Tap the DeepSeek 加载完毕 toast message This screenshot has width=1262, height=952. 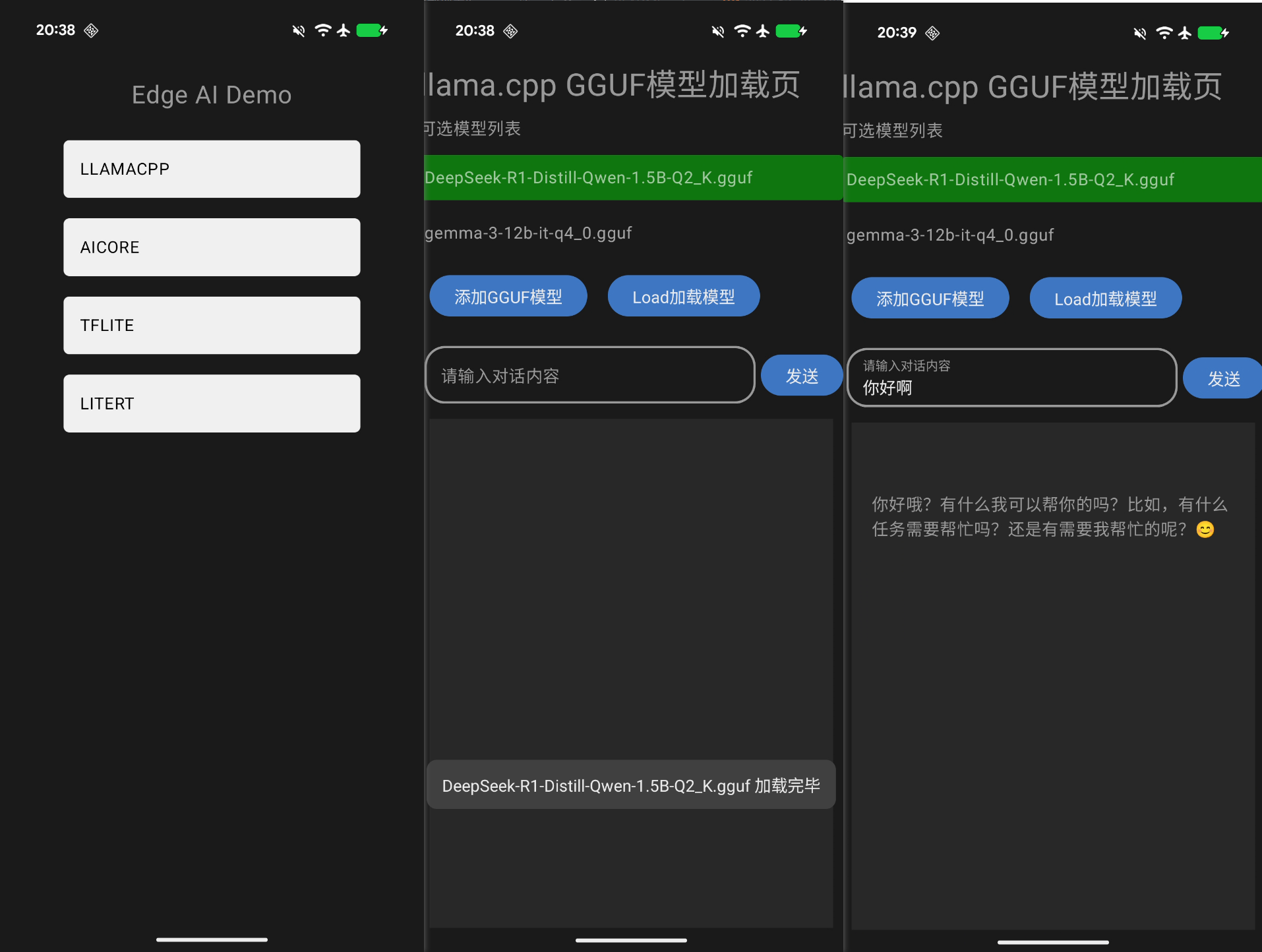(631, 785)
